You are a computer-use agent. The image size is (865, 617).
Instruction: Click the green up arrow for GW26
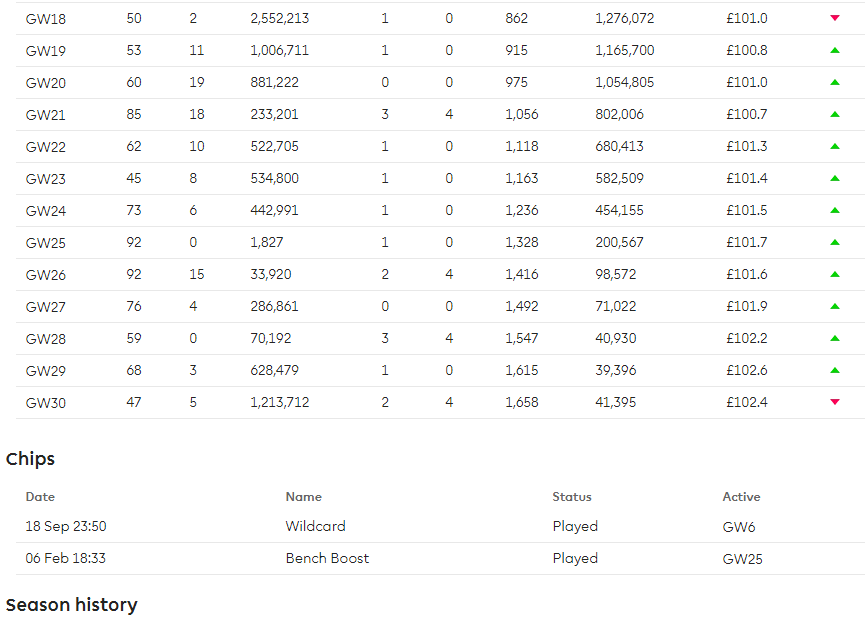click(x=835, y=274)
